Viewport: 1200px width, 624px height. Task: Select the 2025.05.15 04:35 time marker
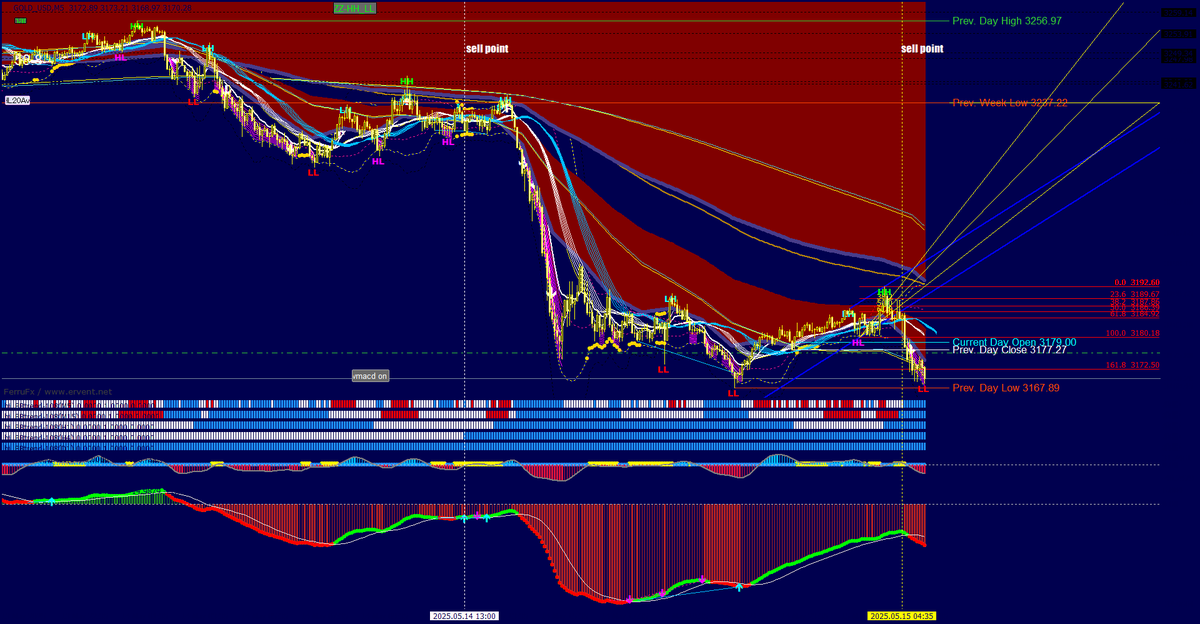pos(902,616)
